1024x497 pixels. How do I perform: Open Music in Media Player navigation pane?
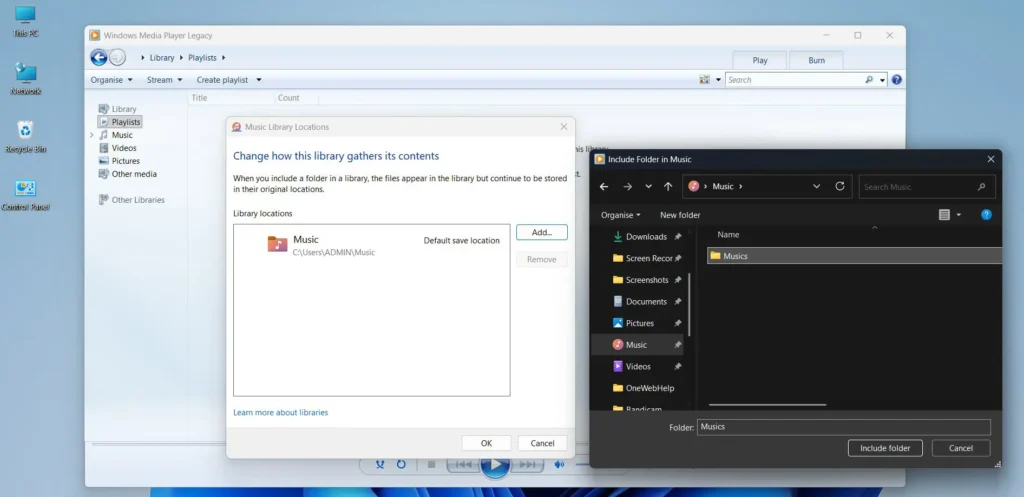point(116,135)
